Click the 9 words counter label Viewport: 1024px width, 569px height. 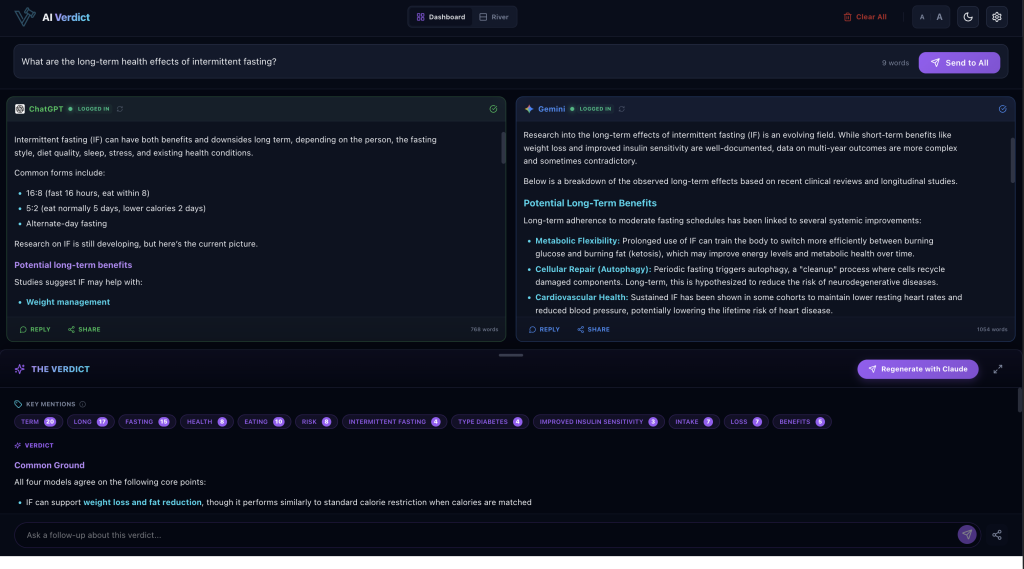click(895, 63)
